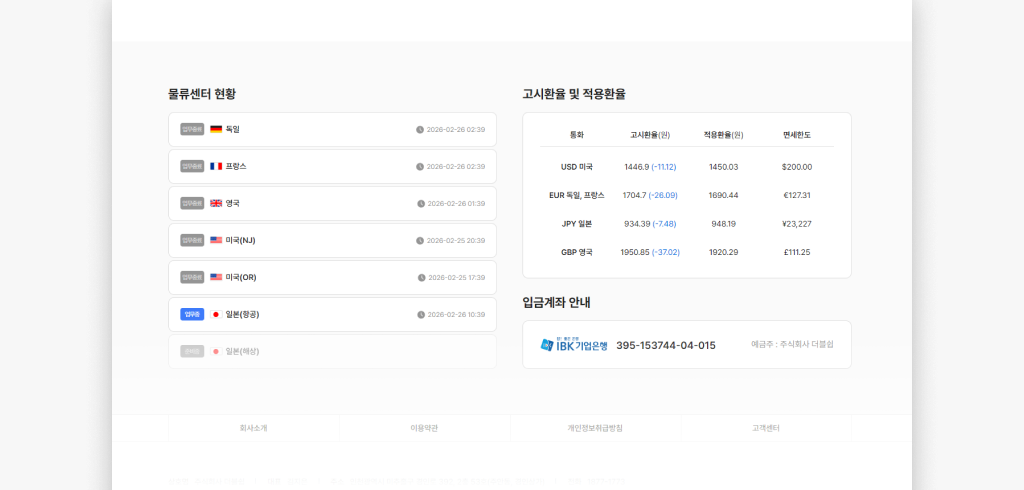1024x490 pixels.
Task: Select the 일본(해상) logistics center label
Action: pyautogui.click(x=242, y=351)
